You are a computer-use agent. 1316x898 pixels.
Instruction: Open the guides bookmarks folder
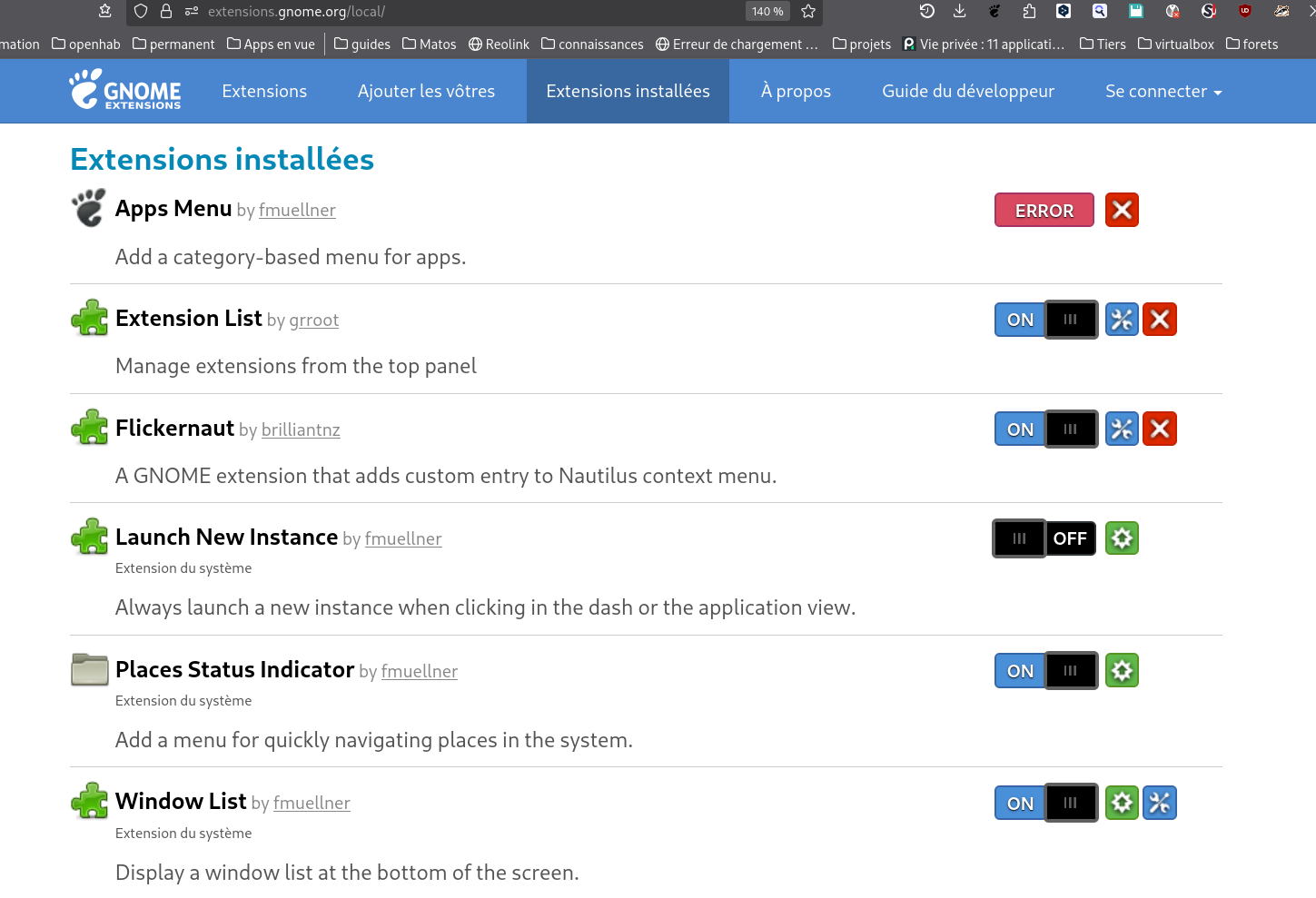(362, 44)
